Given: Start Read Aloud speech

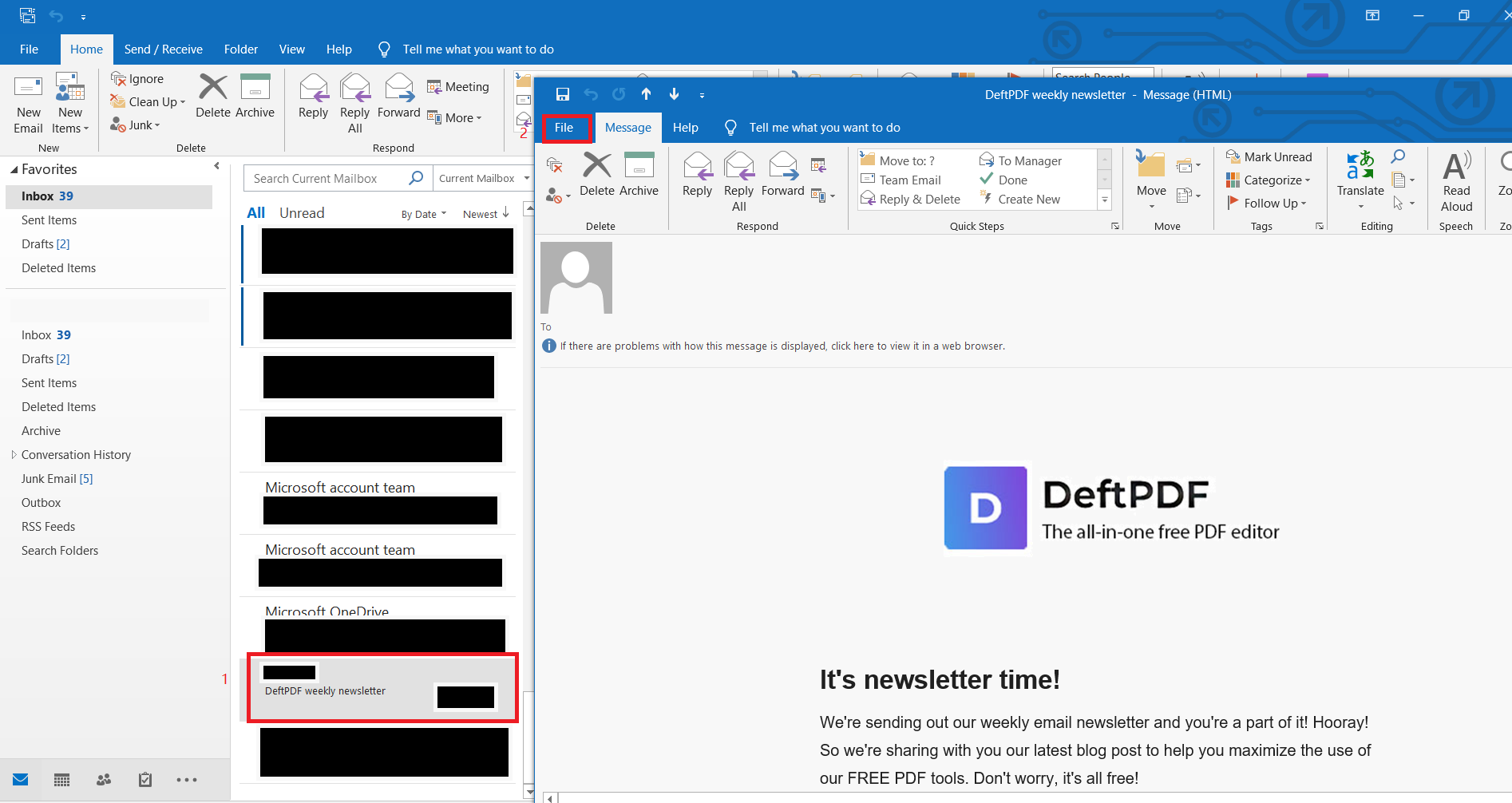Looking at the screenshot, I should pos(1456,182).
